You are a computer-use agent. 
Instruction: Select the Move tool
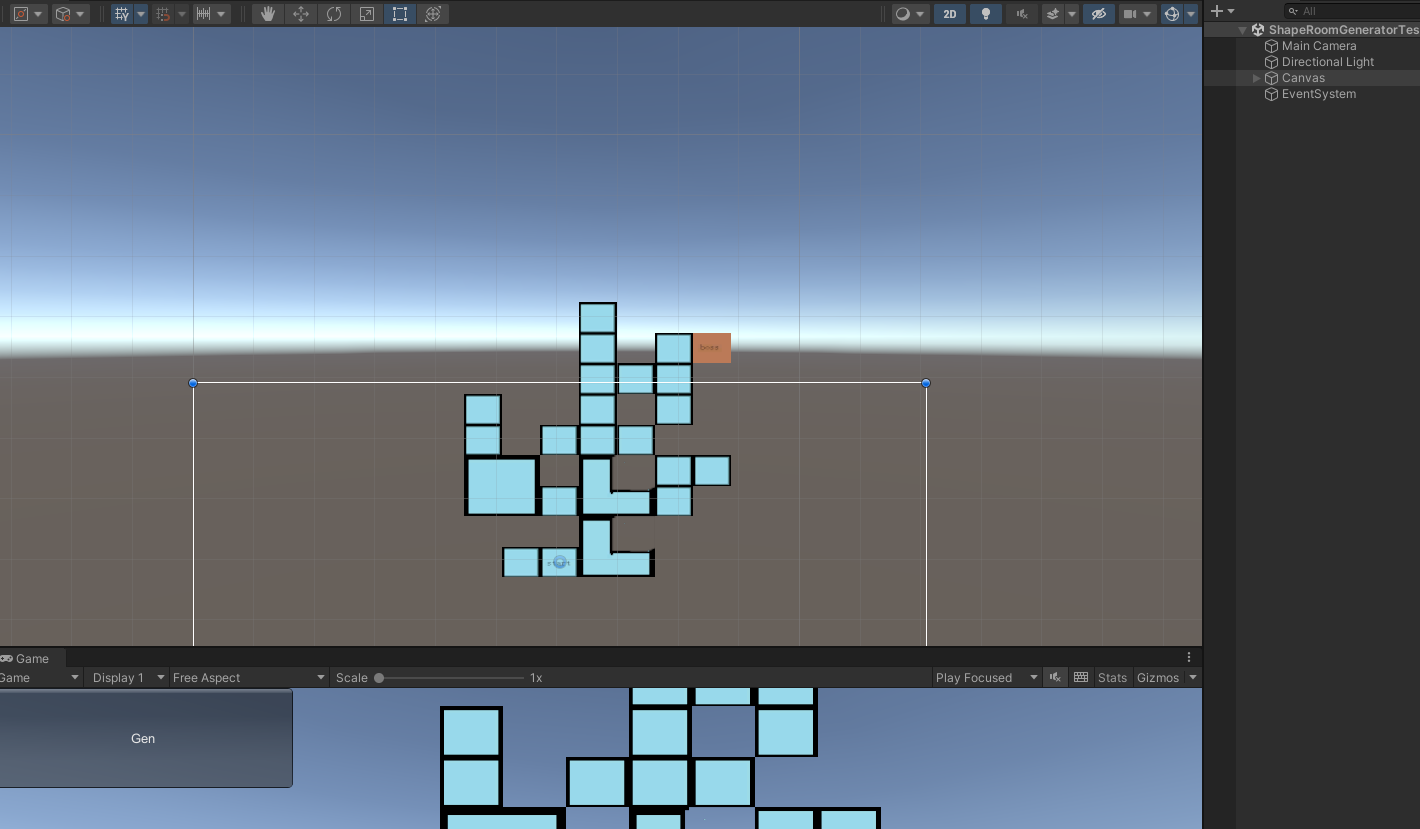click(x=300, y=13)
